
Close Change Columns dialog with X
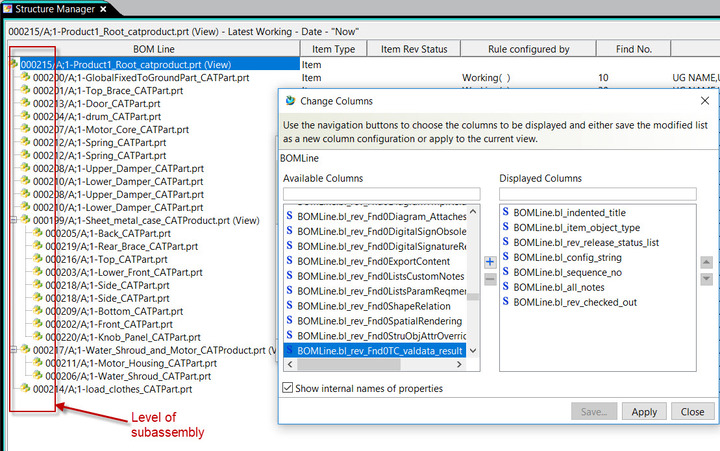pos(705,101)
